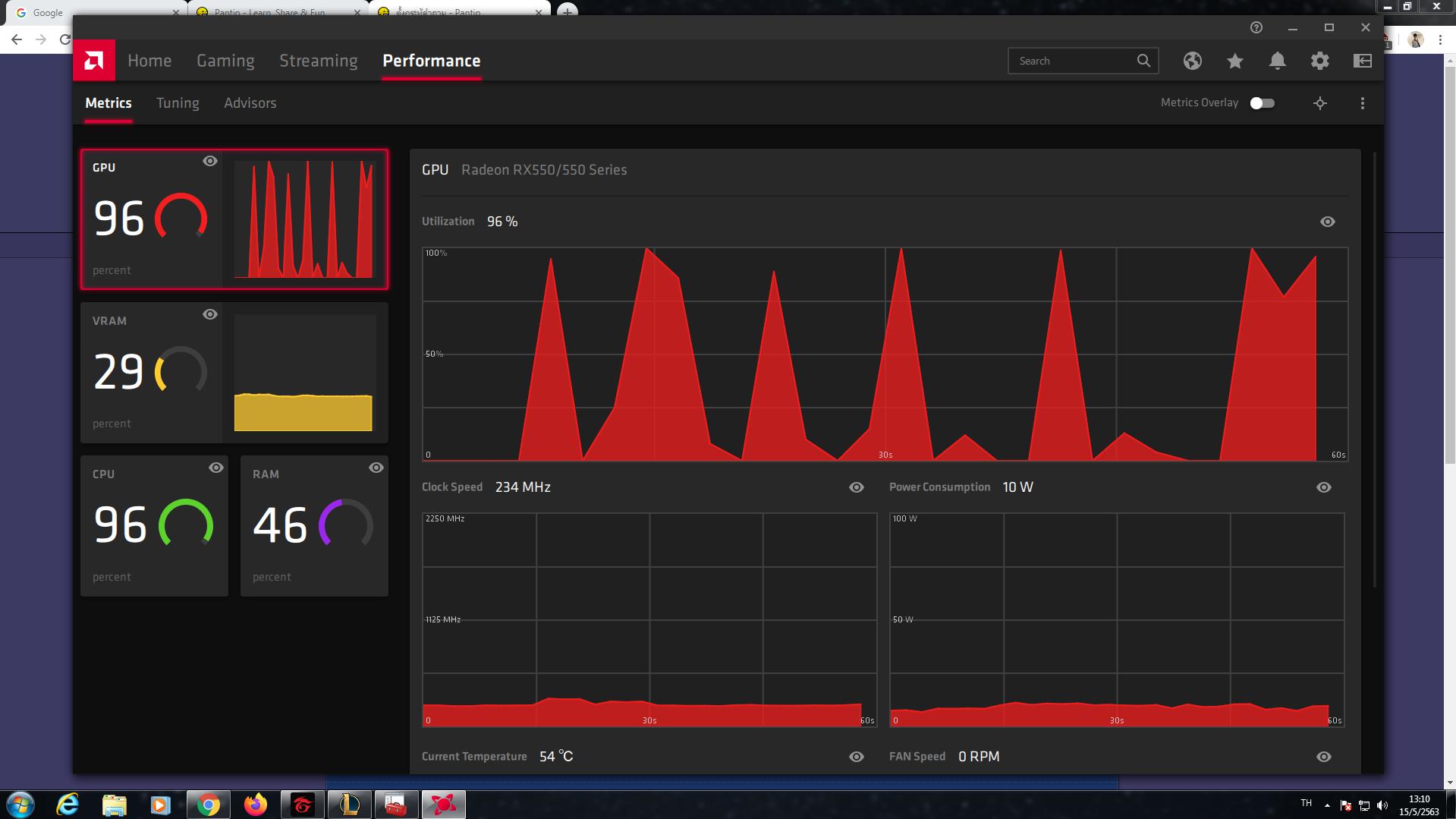This screenshot has height=819, width=1456.
Task: Click the 10 W power value
Action: click(x=1017, y=487)
